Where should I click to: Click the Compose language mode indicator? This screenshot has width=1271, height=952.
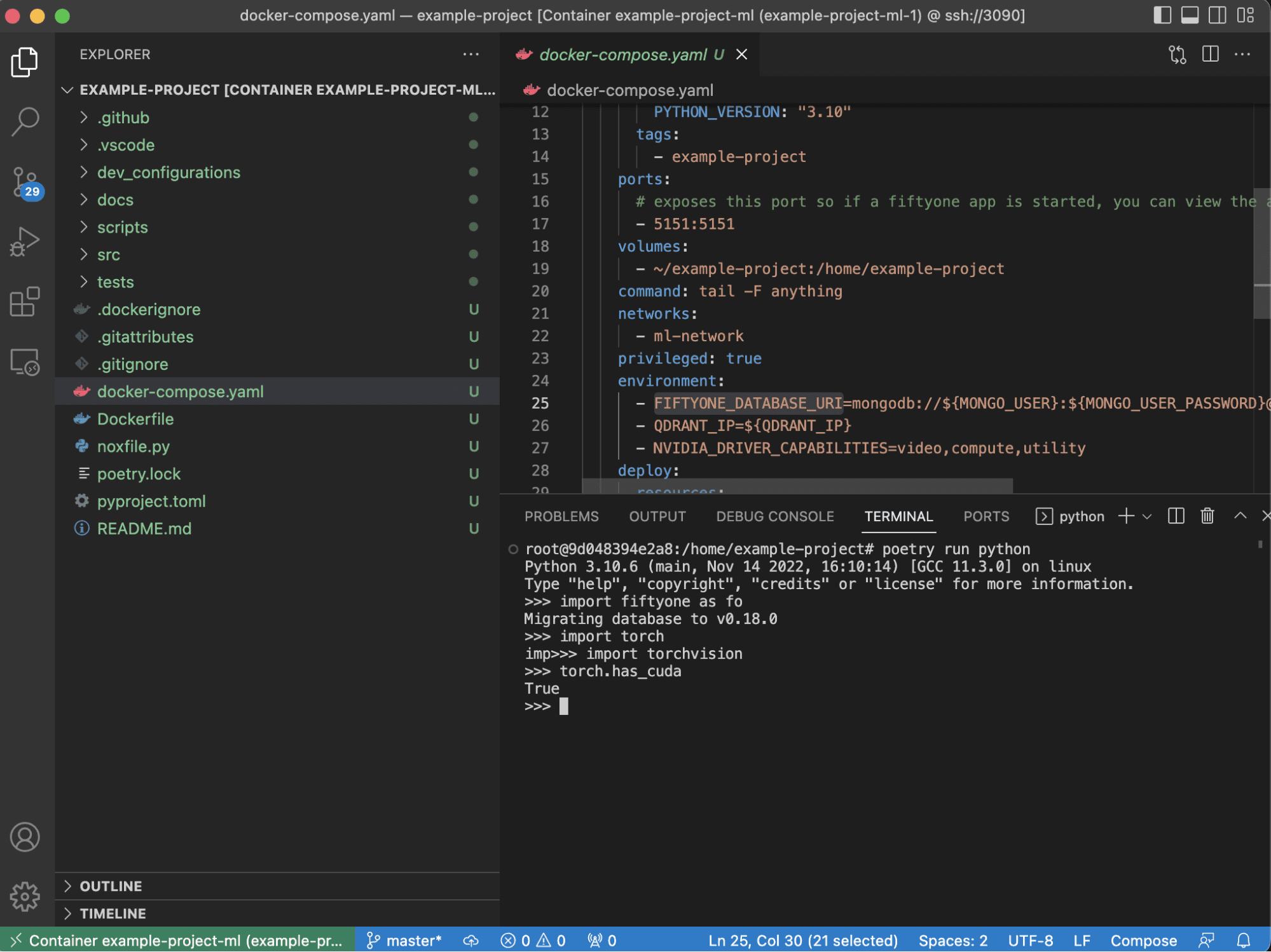[x=1143, y=941]
